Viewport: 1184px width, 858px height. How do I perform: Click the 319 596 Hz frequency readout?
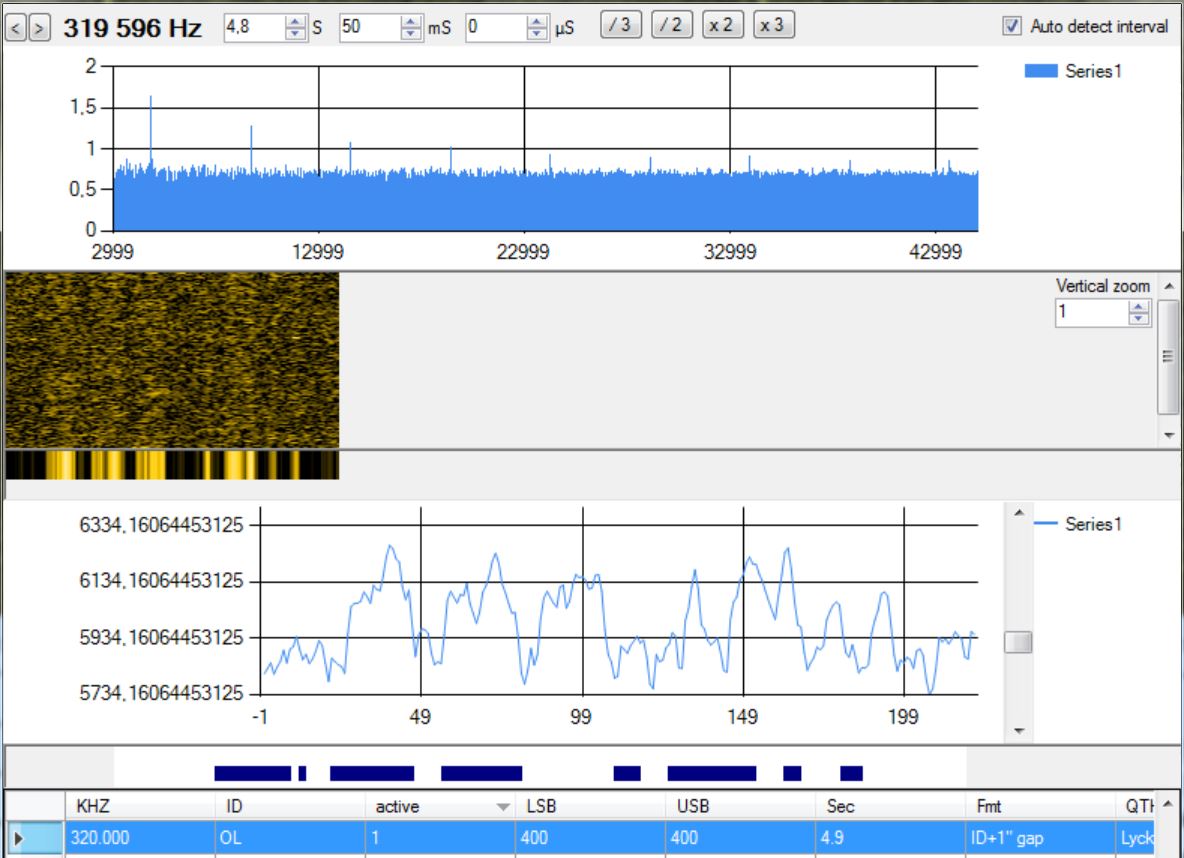click(x=132, y=29)
